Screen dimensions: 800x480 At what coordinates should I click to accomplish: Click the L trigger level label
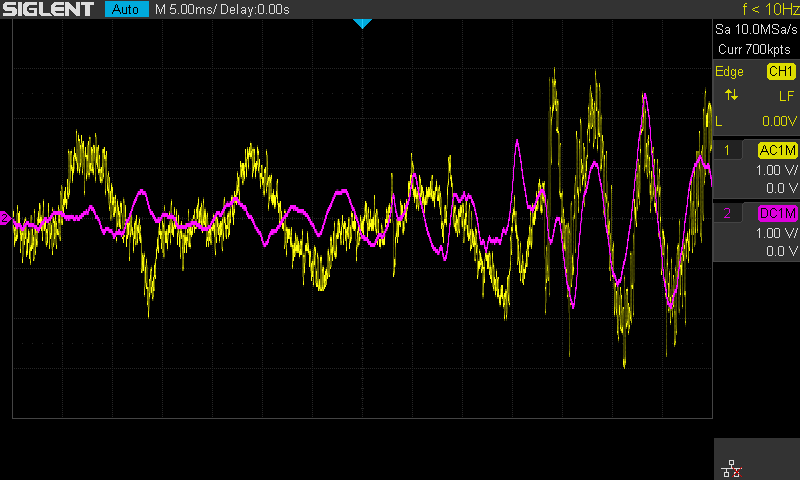tap(719, 121)
